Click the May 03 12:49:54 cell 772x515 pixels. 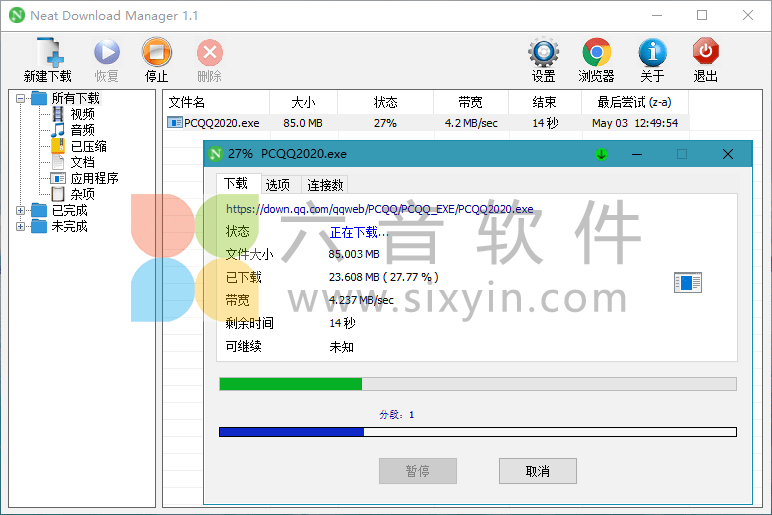[x=635, y=123]
